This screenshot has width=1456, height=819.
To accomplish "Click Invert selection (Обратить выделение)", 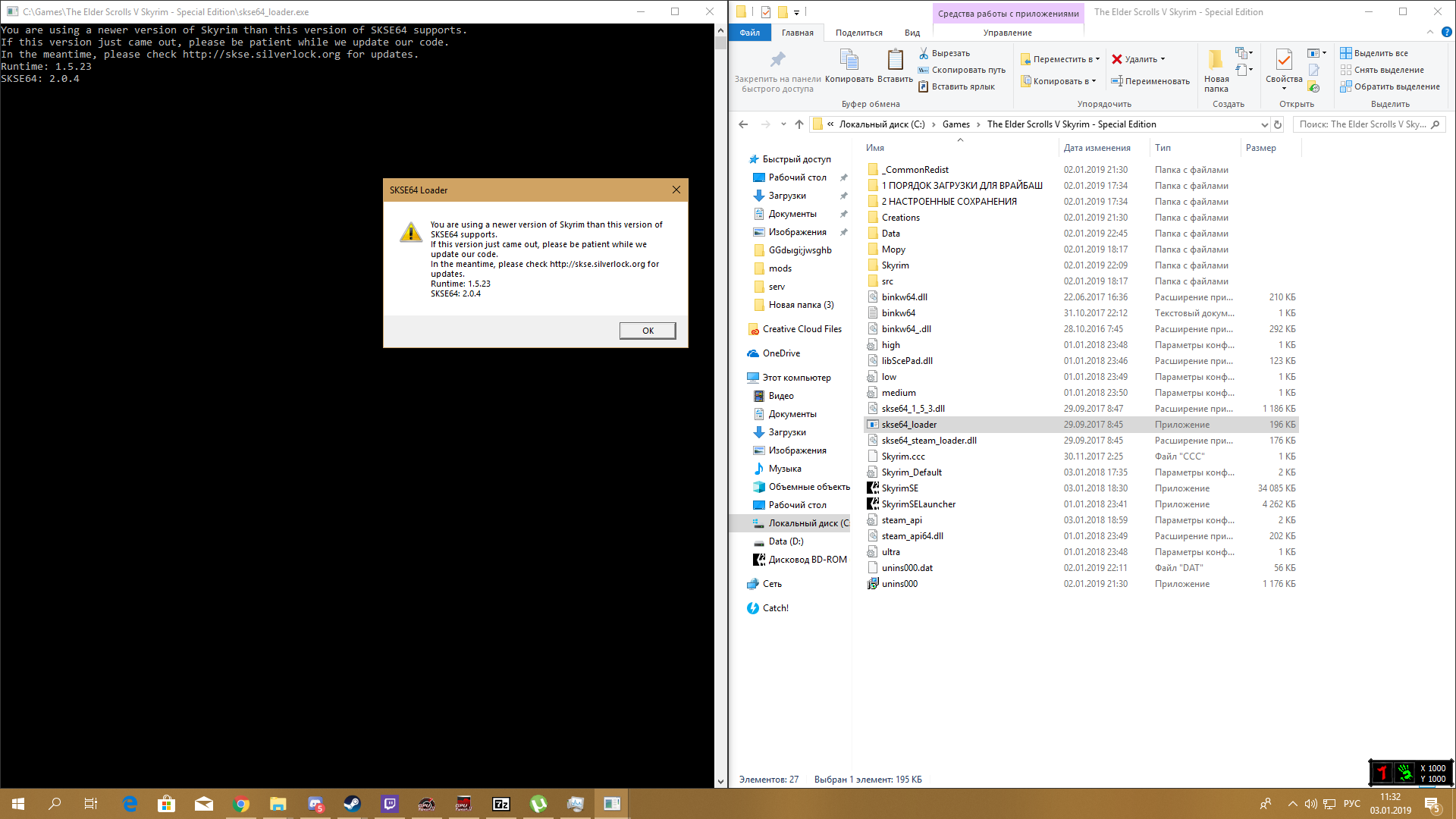I will (1395, 86).
